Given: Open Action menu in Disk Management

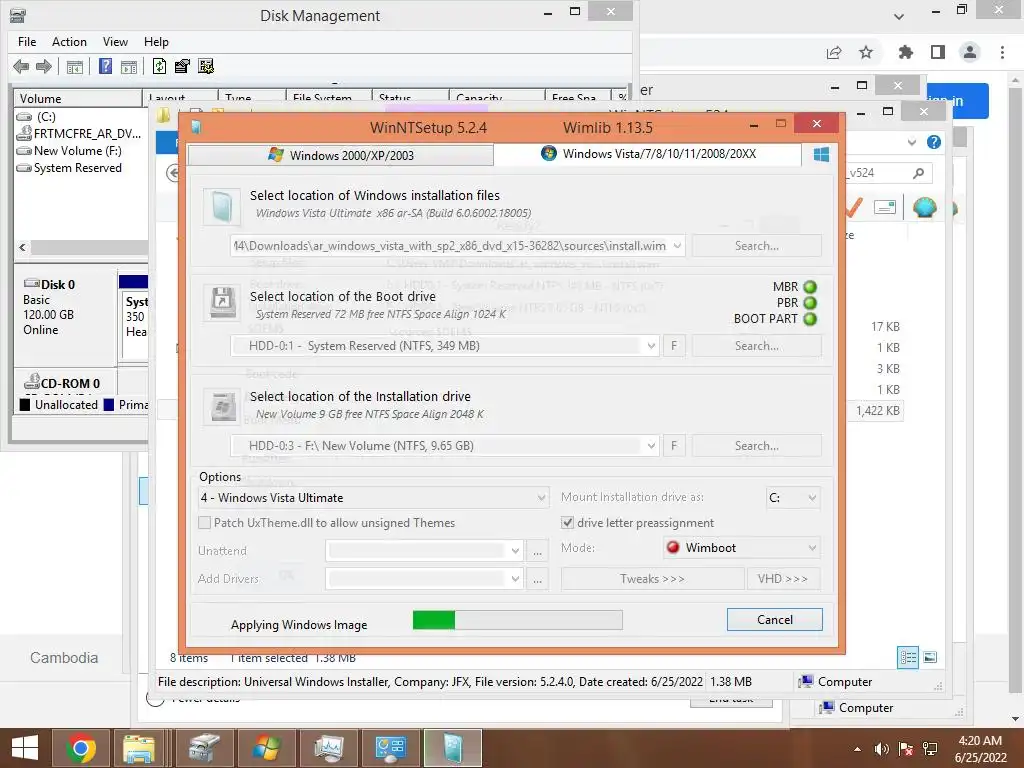Looking at the screenshot, I should [x=69, y=42].
